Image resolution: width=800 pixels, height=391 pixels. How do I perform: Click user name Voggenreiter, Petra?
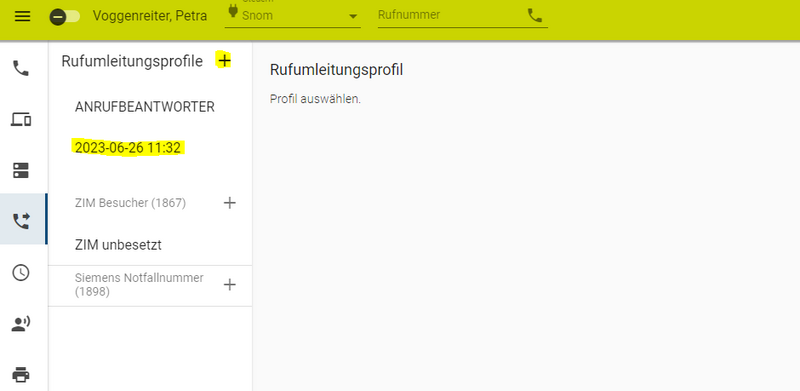pos(150,16)
